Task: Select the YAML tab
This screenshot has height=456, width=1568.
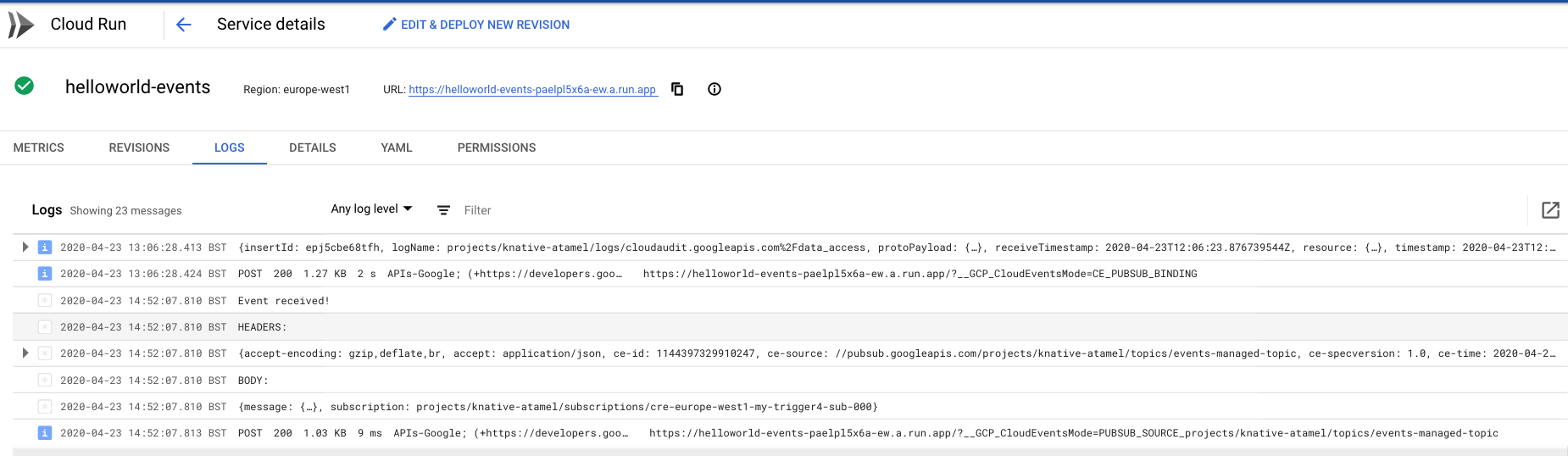Action: [x=397, y=147]
